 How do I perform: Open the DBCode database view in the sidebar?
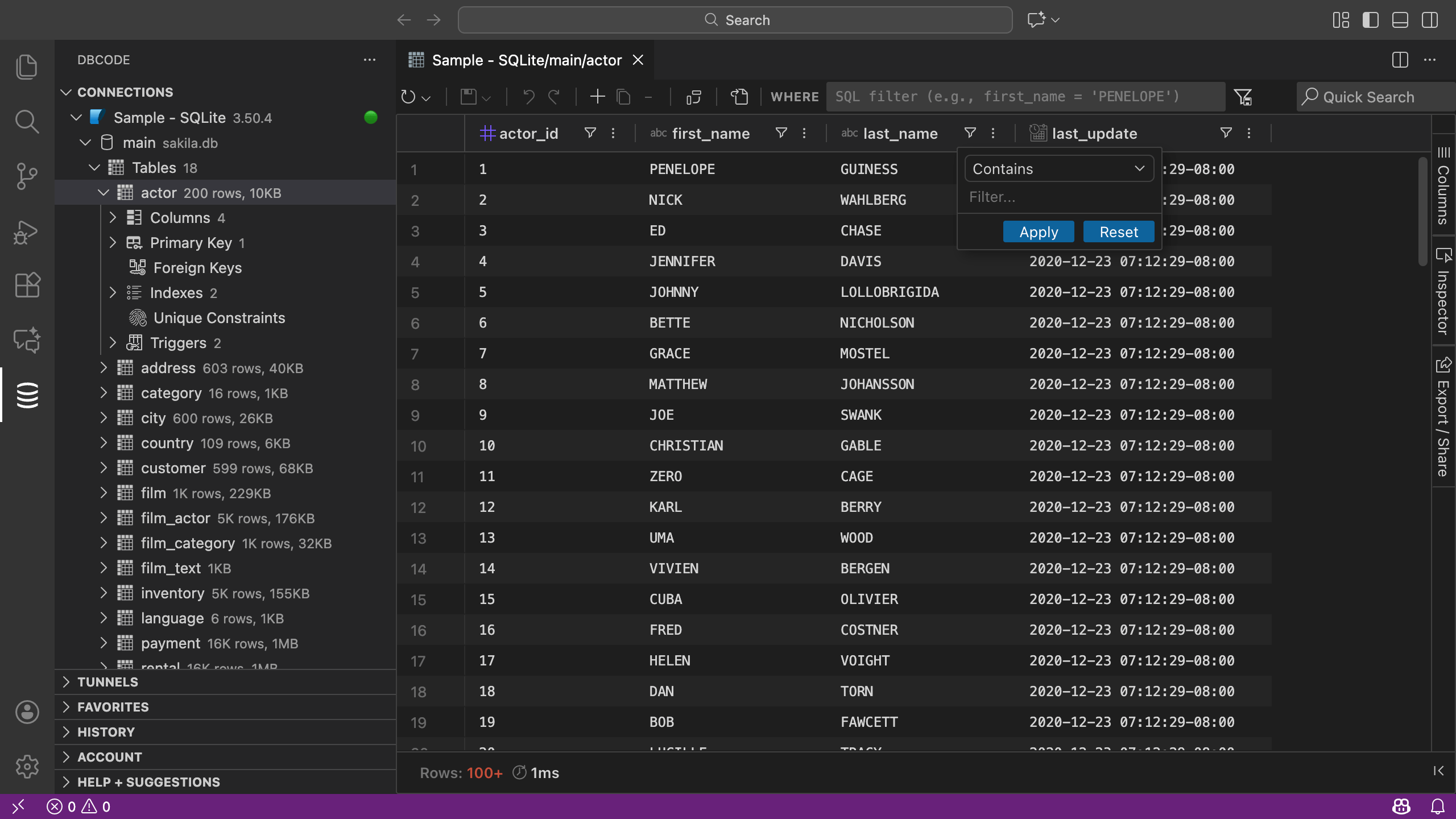point(27,395)
